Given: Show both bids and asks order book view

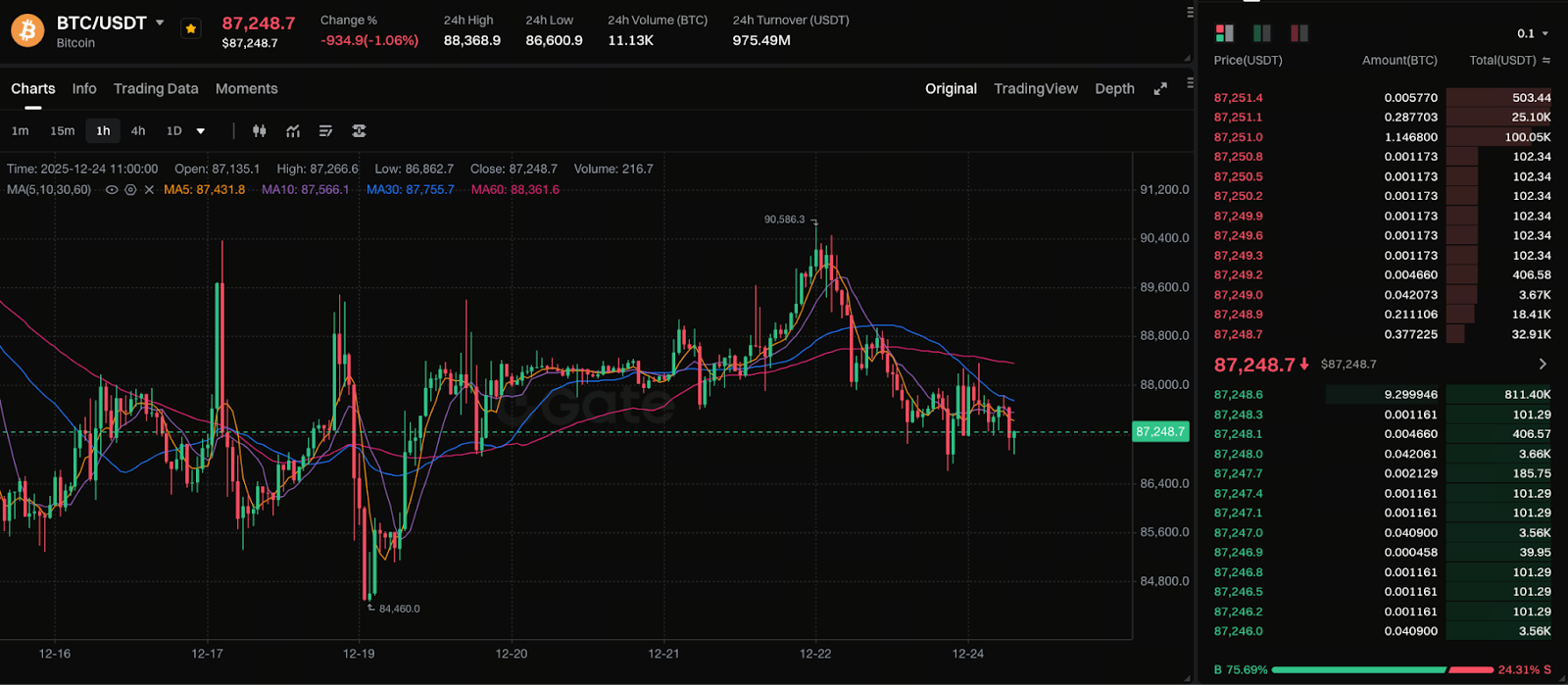Looking at the screenshot, I should point(1224,33).
